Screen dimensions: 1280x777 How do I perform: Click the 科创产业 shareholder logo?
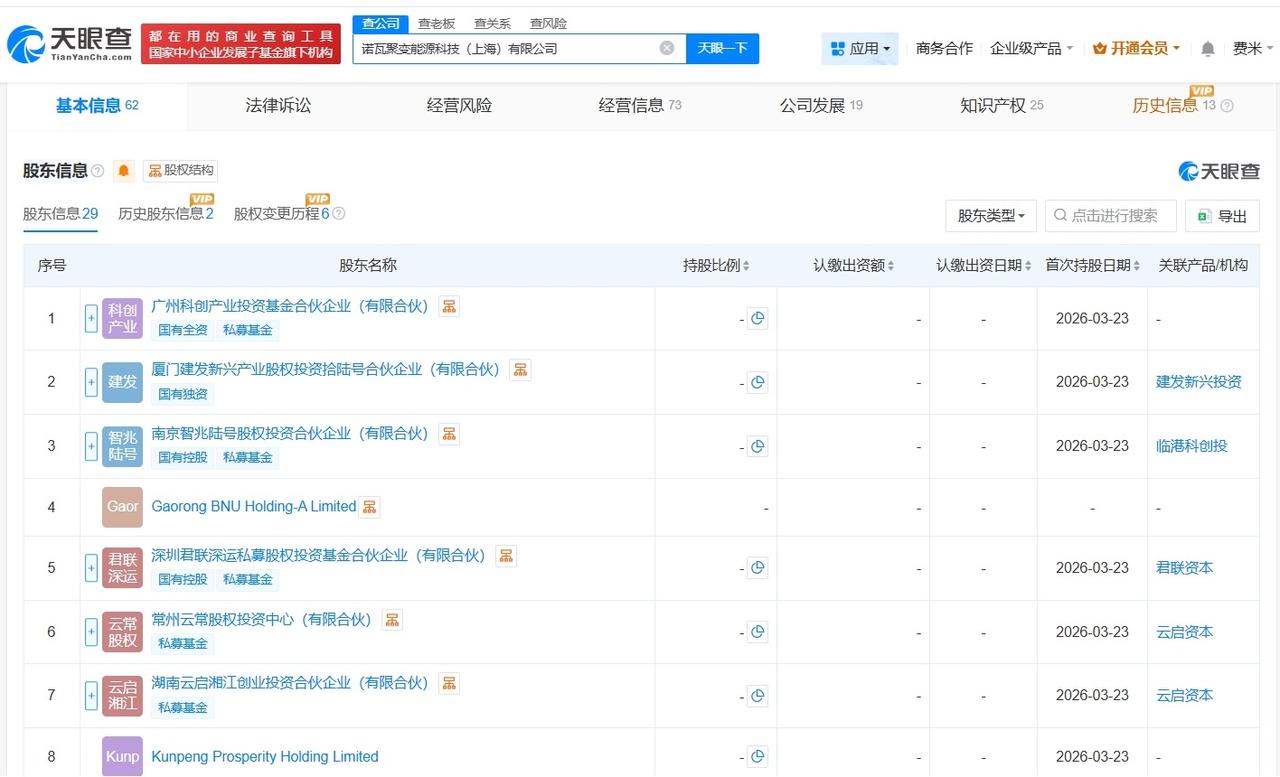point(122,319)
